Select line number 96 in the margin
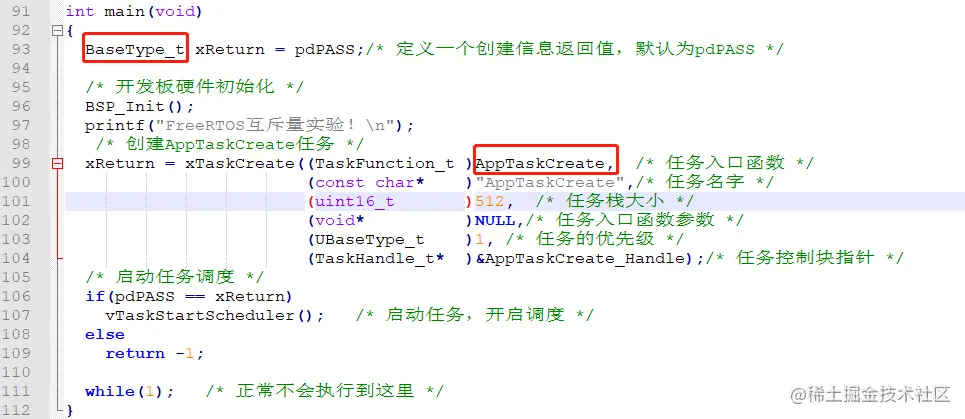The height and width of the screenshot is (419, 965). coord(20,106)
